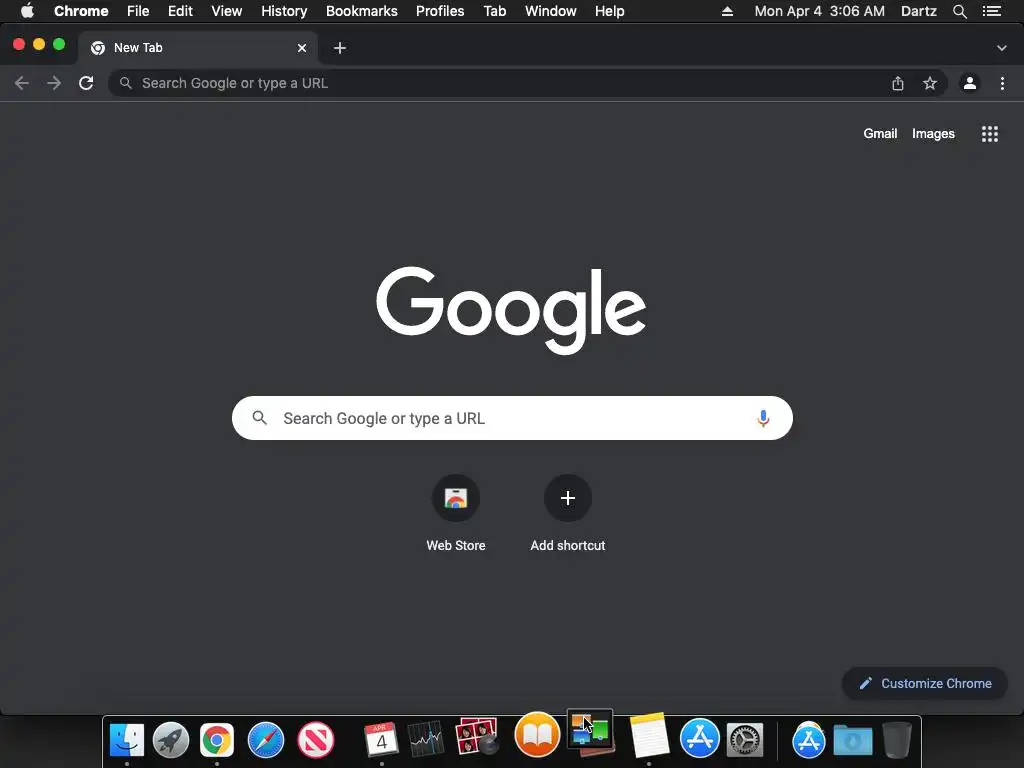Viewport: 1024px width, 768px height.
Task: Open the Trash in the dock
Action: [x=897, y=740]
